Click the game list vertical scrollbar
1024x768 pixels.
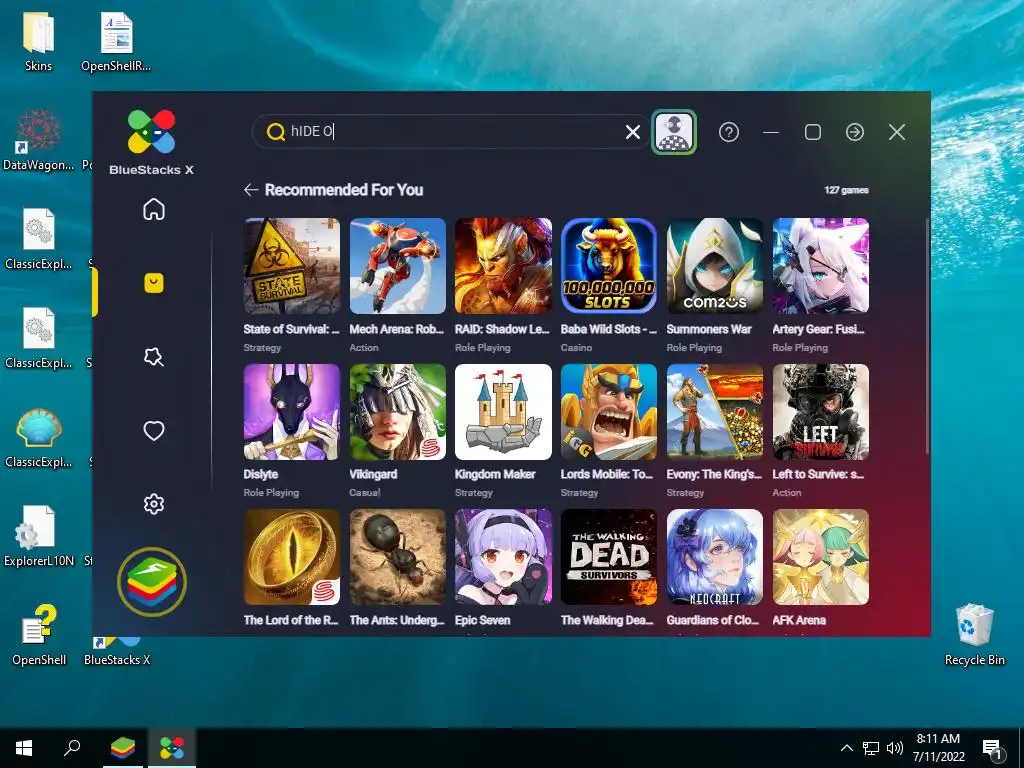pyautogui.click(x=927, y=336)
